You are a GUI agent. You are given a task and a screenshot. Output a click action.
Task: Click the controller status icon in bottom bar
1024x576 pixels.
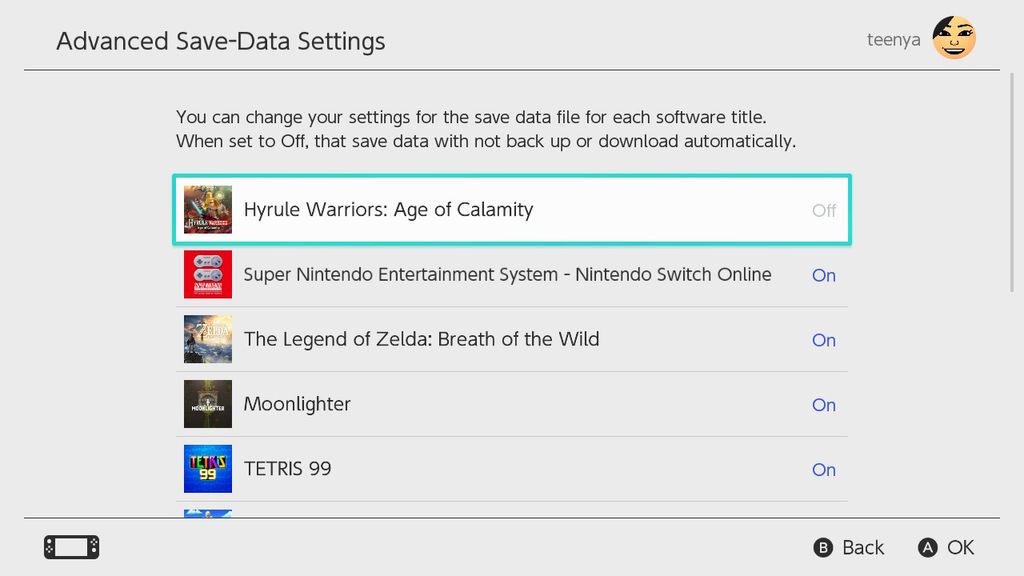coord(70,547)
